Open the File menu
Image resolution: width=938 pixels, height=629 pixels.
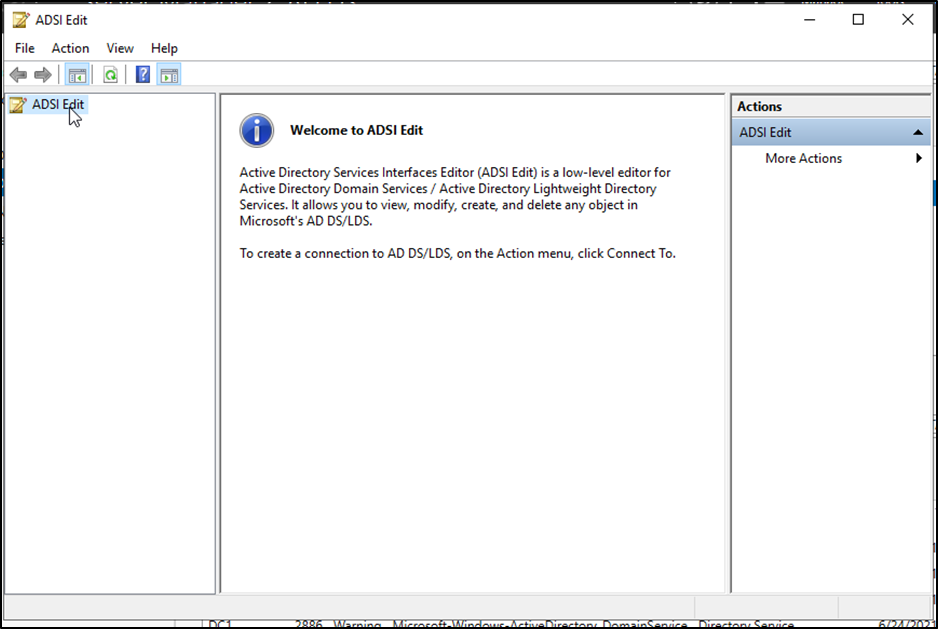point(25,48)
